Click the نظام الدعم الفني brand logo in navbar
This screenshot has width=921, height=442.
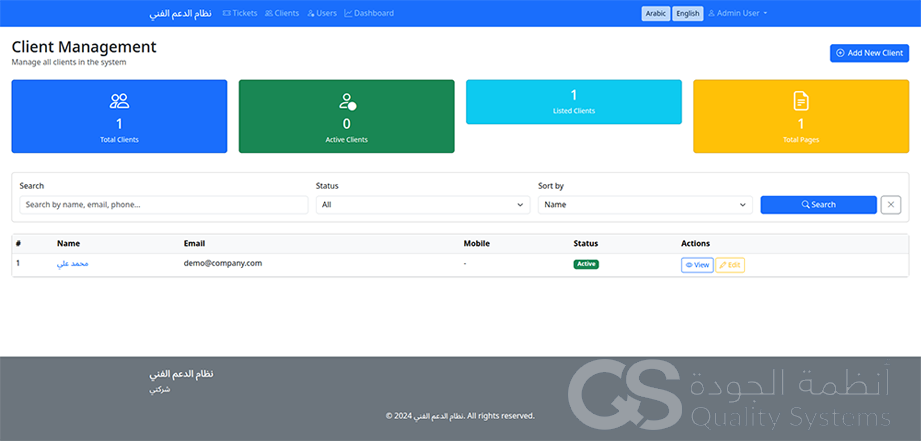[x=181, y=14]
